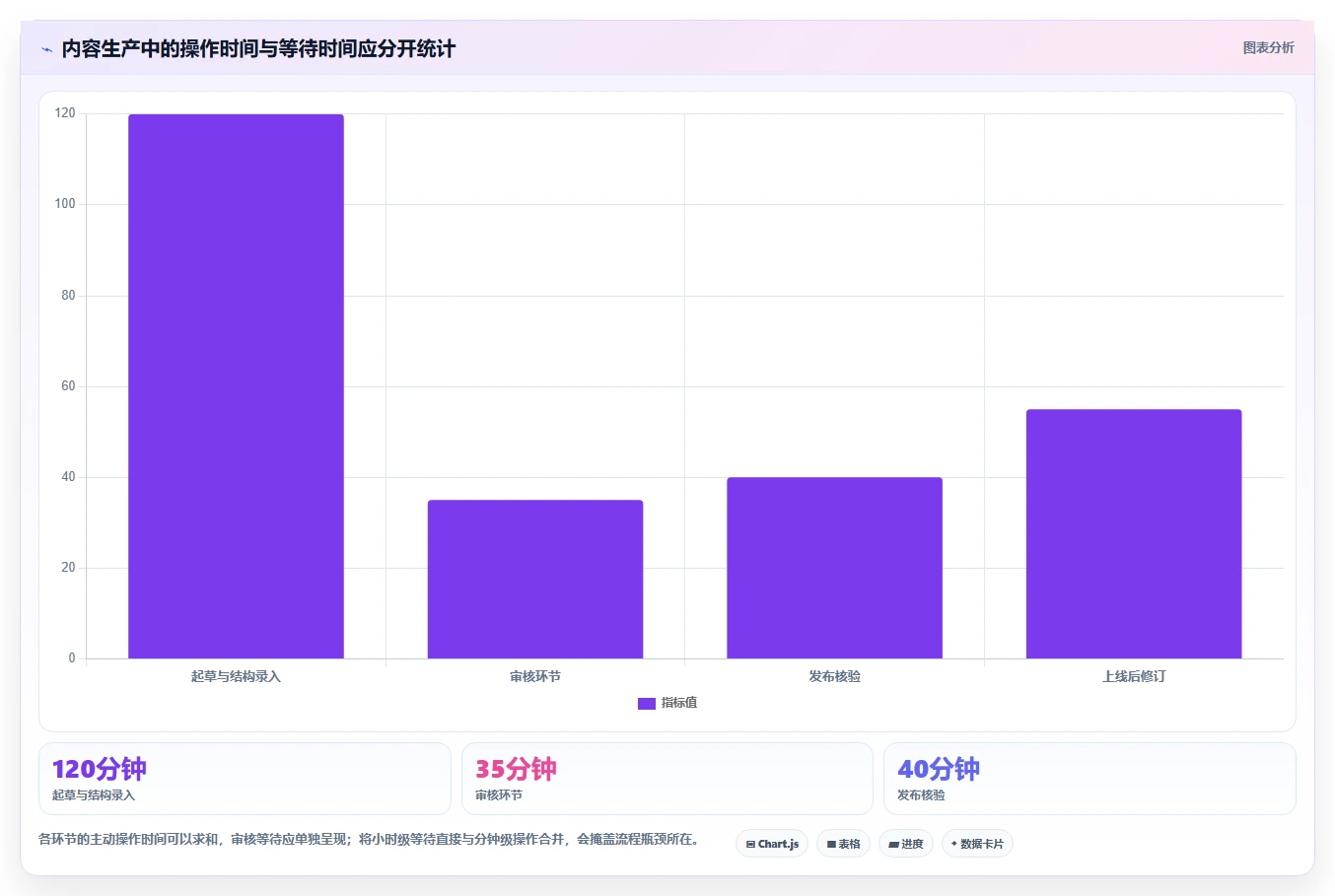Click the 40分钟 data card

[1089, 779]
